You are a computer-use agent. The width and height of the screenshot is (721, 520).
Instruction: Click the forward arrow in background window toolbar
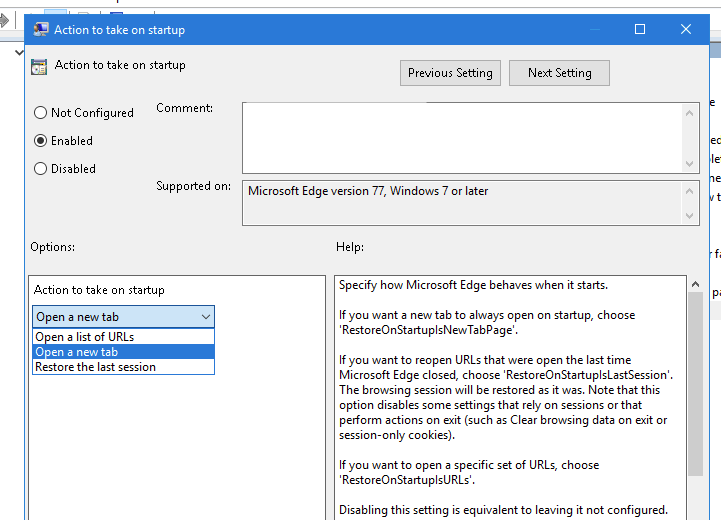tap(5, 20)
